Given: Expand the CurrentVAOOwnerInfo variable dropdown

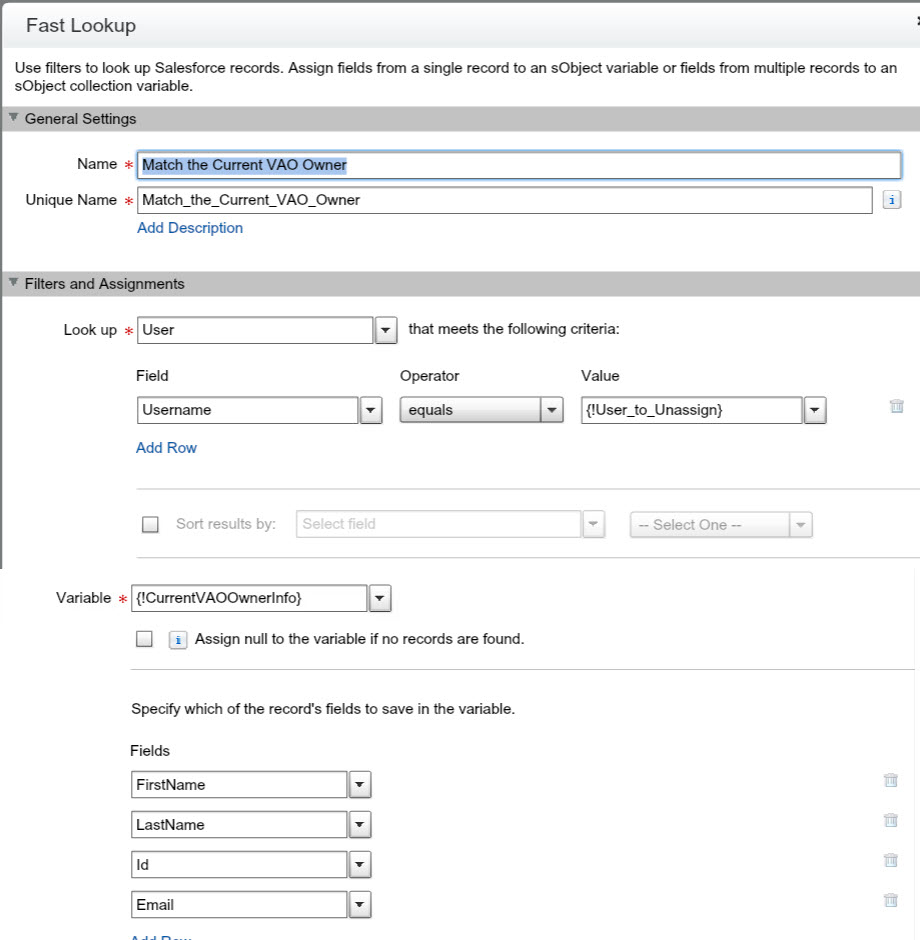Looking at the screenshot, I should (x=380, y=598).
